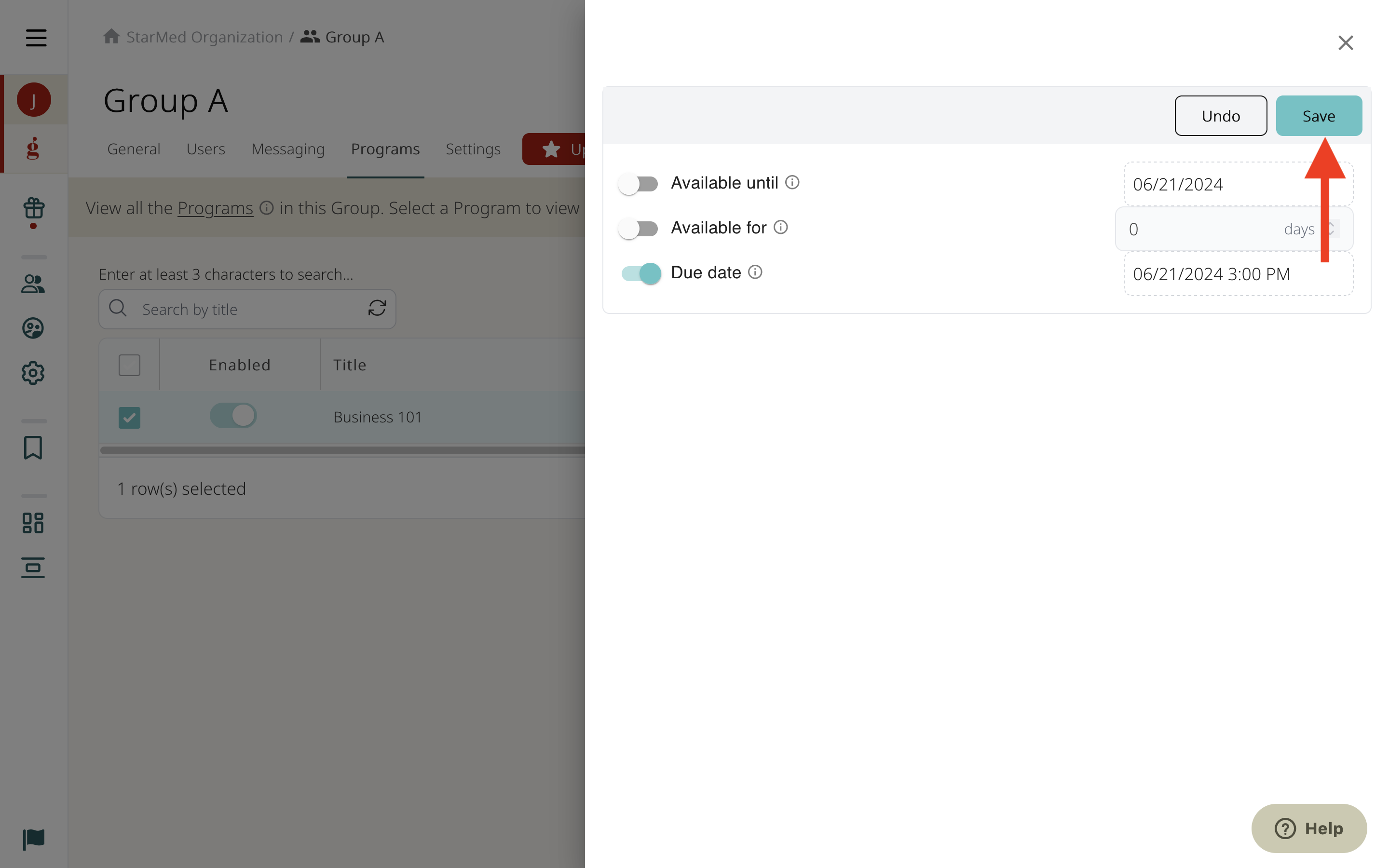Click the horizontal table scrollbar

point(342,450)
